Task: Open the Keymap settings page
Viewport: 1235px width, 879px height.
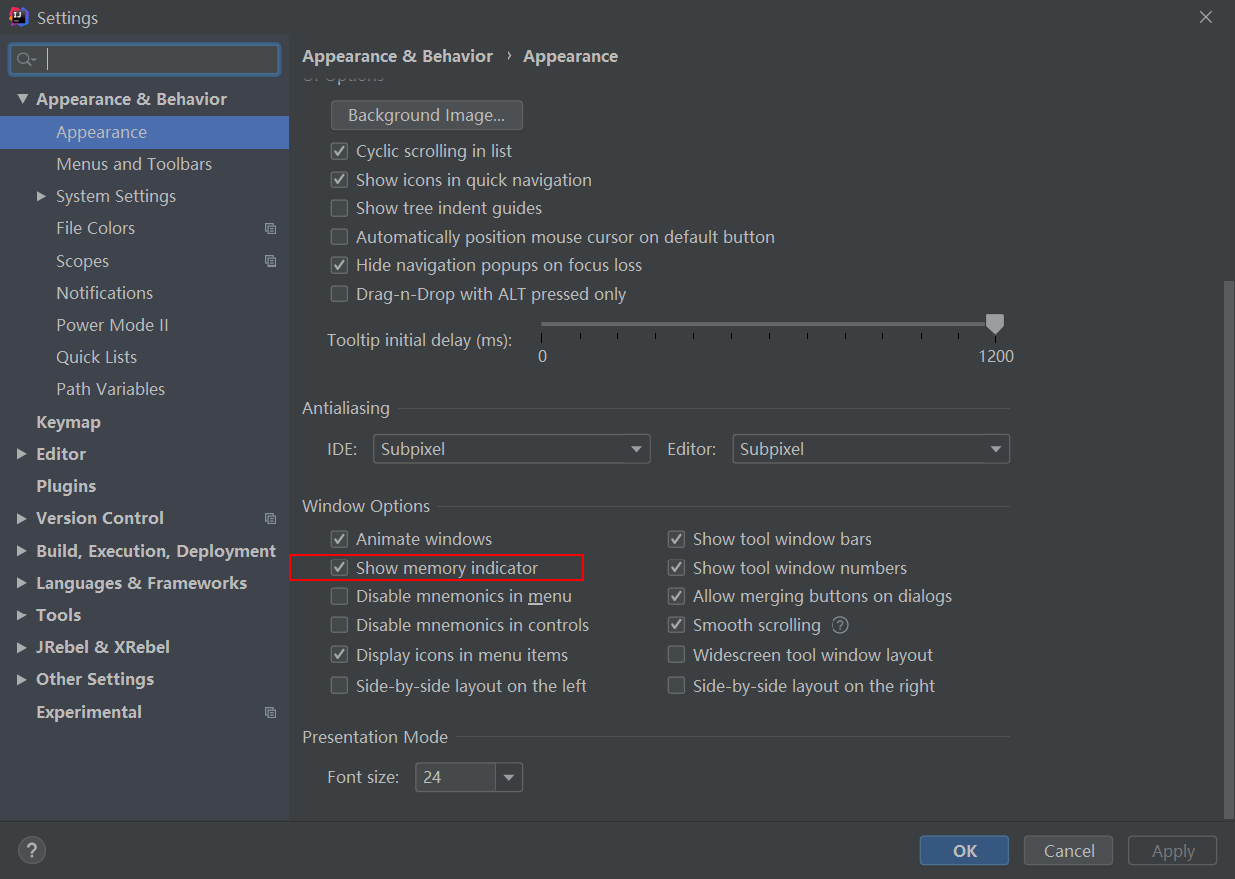Action: 68,422
